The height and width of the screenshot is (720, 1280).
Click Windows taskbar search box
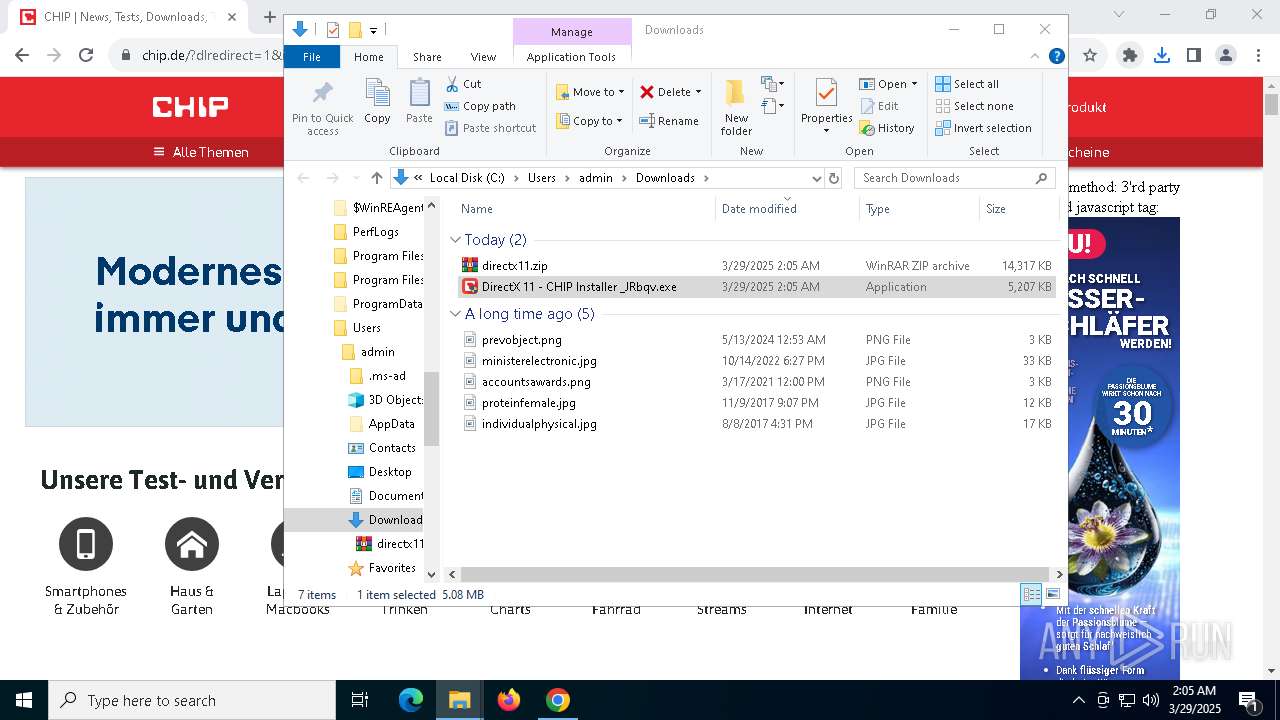point(192,700)
